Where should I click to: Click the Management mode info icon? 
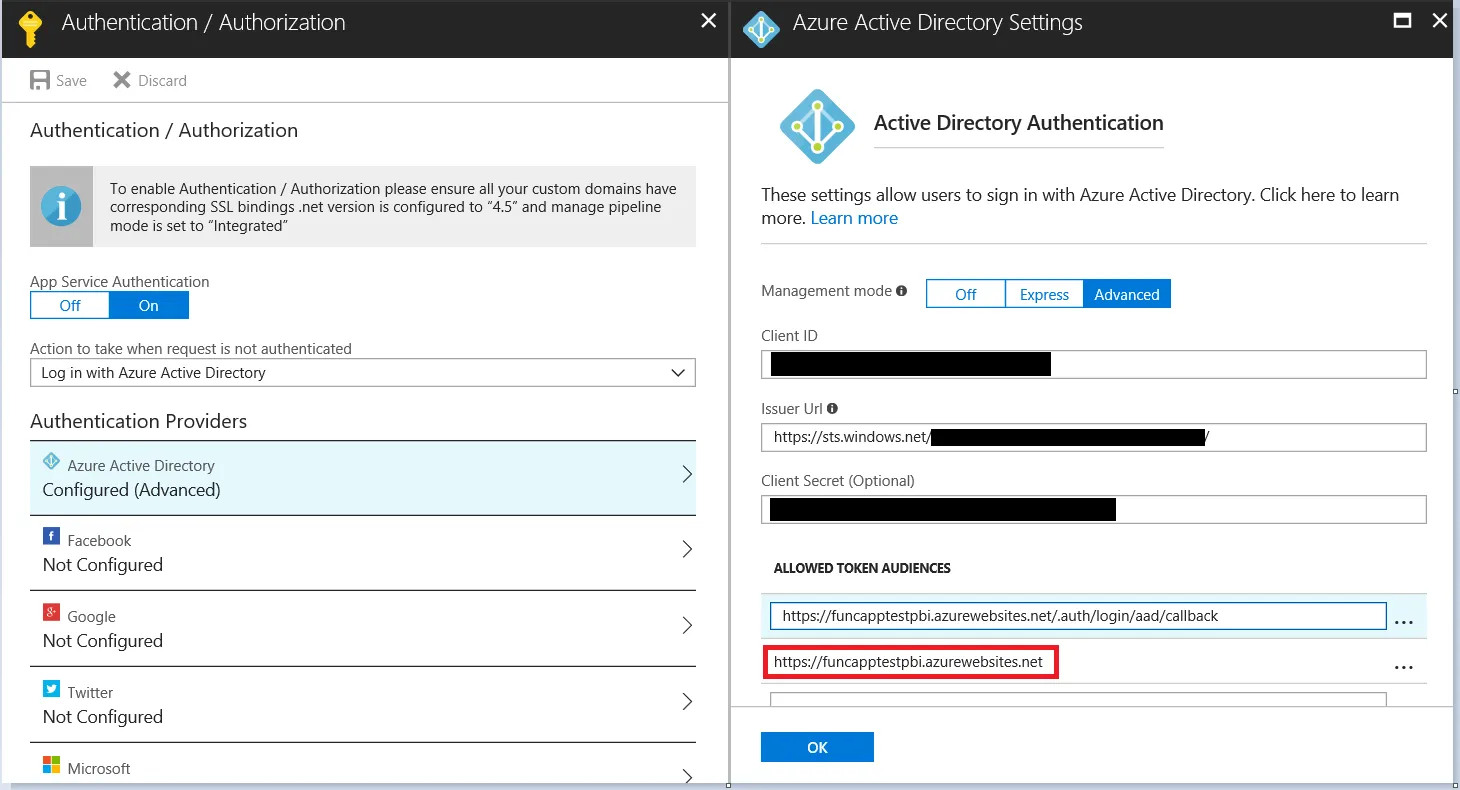click(902, 291)
